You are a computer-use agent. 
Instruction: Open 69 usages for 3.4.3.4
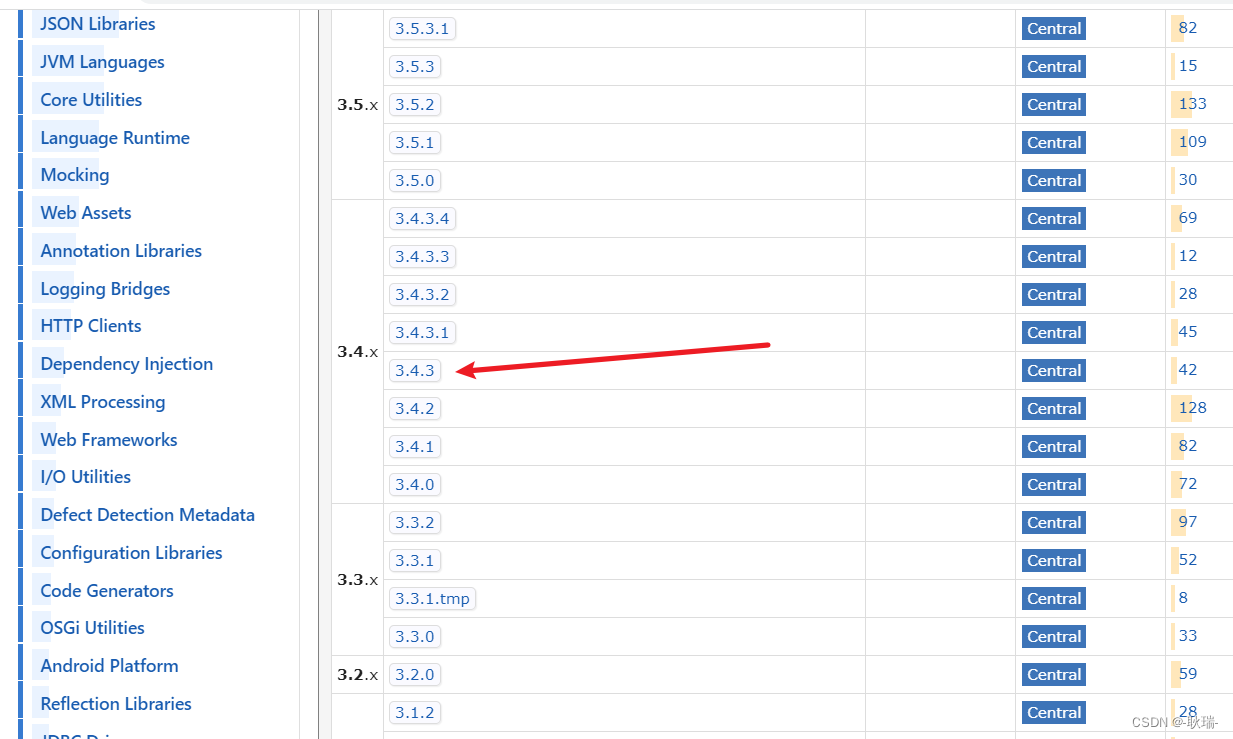pyautogui.click(x=1188, y=218)
